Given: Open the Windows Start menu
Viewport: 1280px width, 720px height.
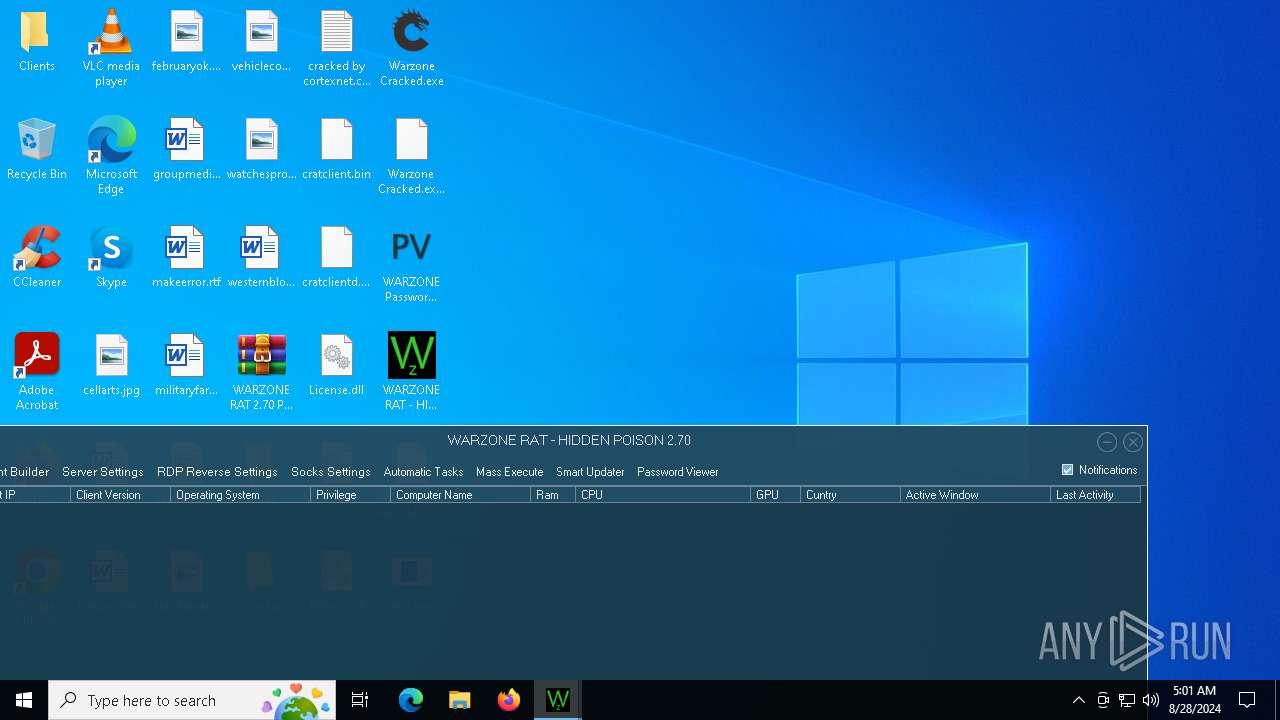Looking at the screenshot, I should [24, 700].
